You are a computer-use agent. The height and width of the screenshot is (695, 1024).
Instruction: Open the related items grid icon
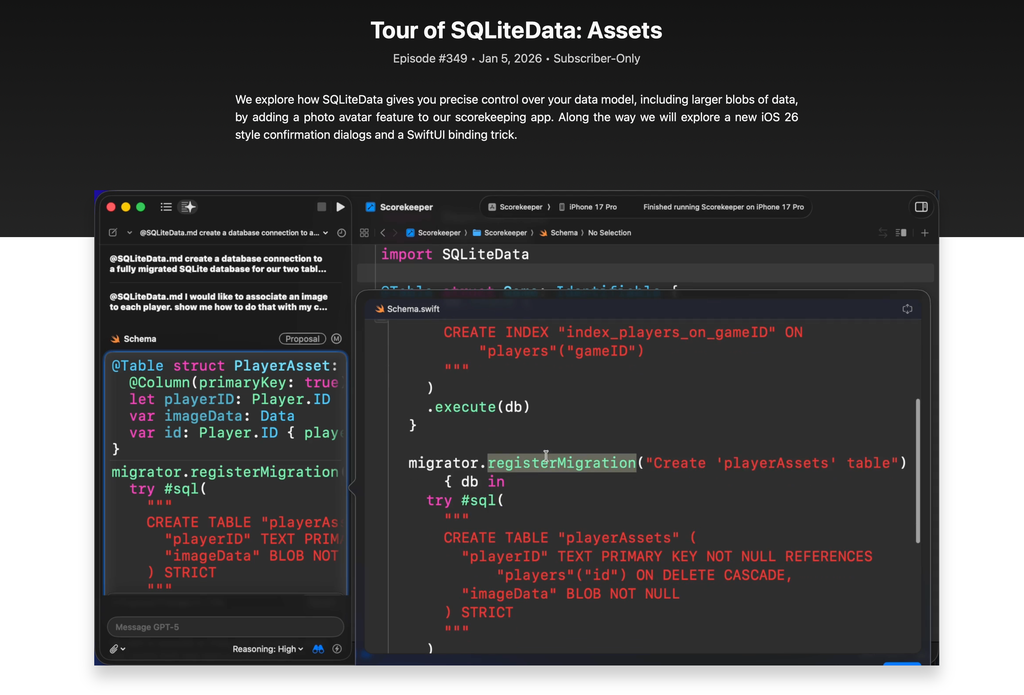click(x=364, y=233)
